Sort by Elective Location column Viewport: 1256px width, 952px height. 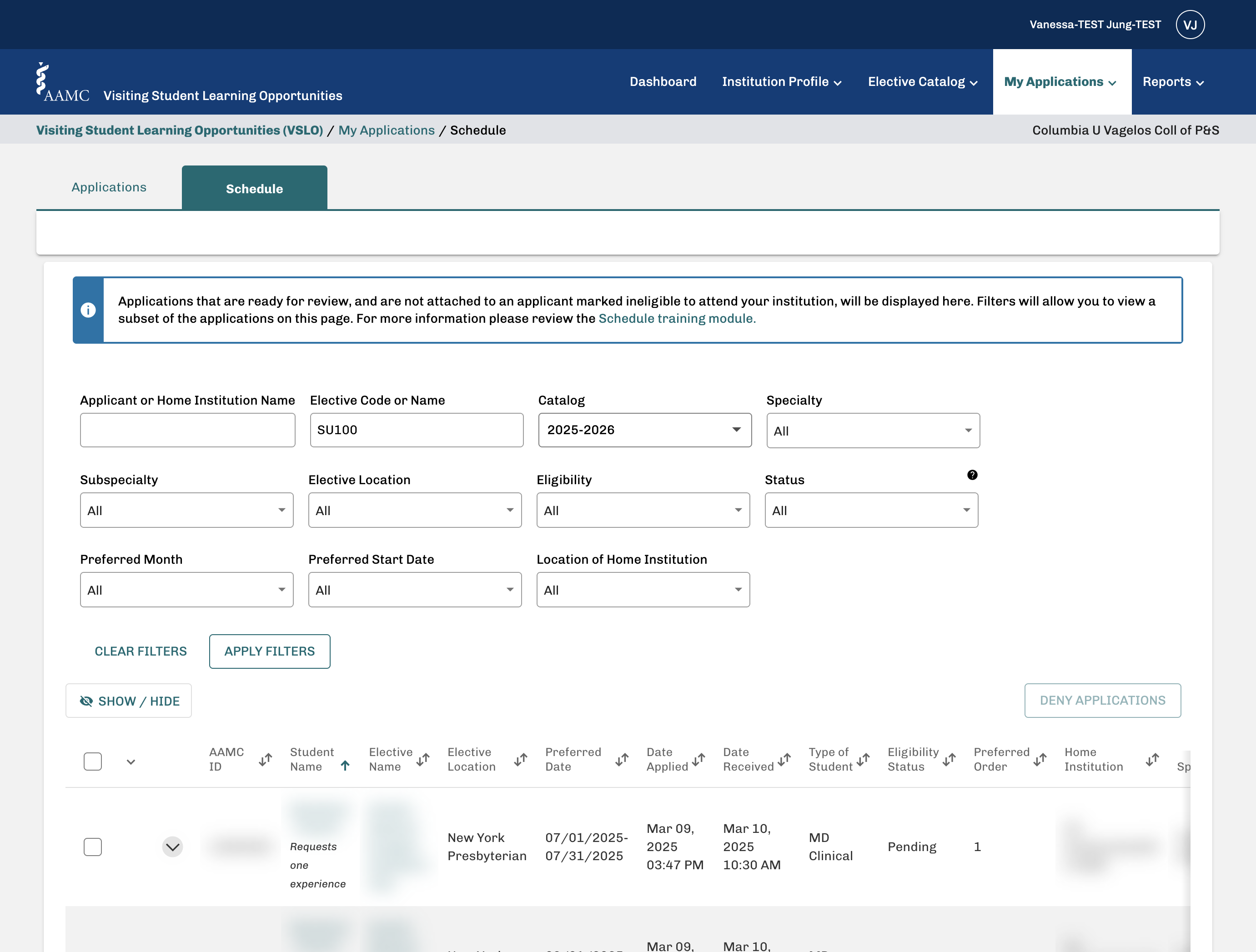(521, 759)
